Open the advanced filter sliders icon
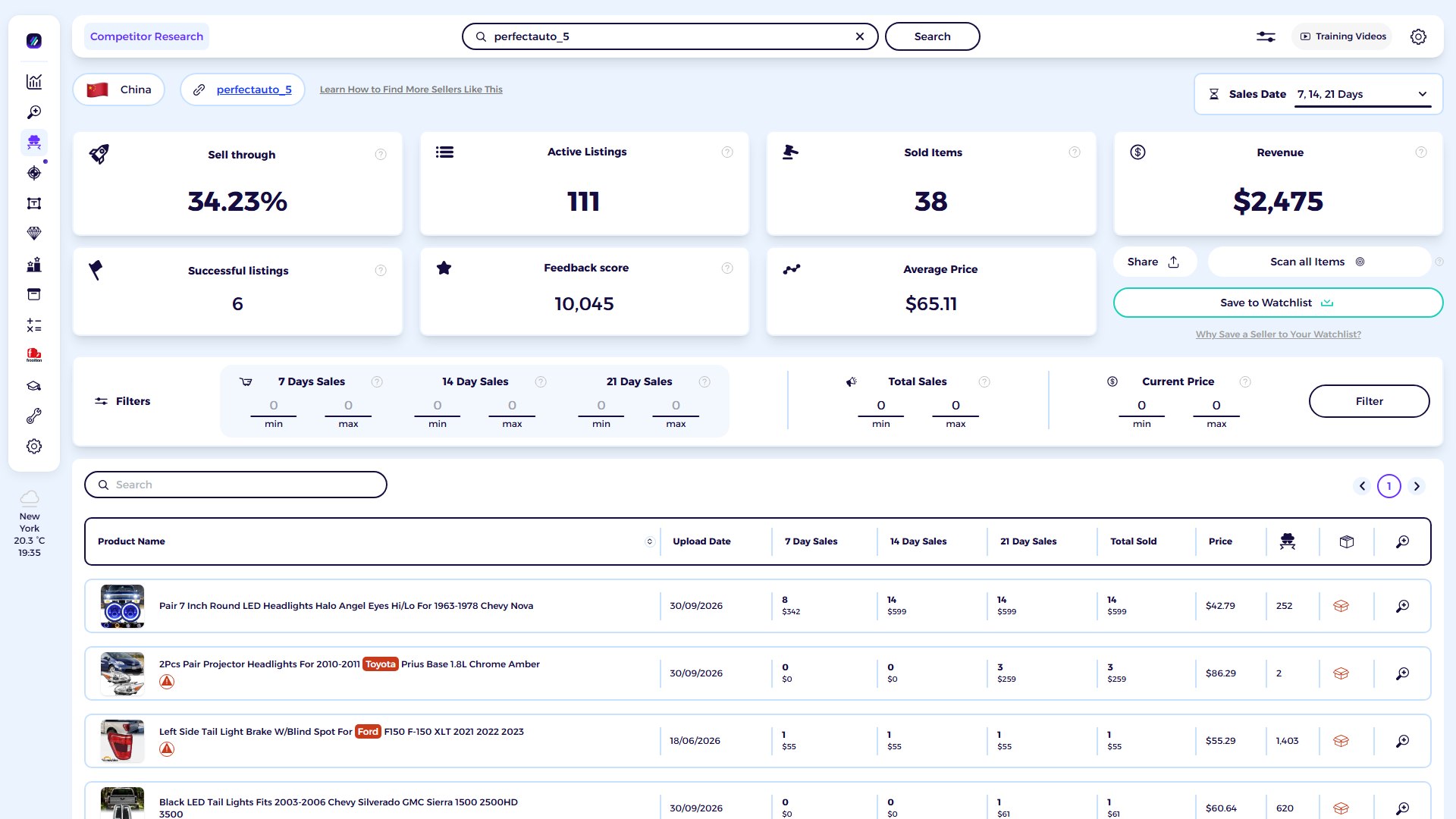Screen dimensions: 1456x819 (1266, 36)
